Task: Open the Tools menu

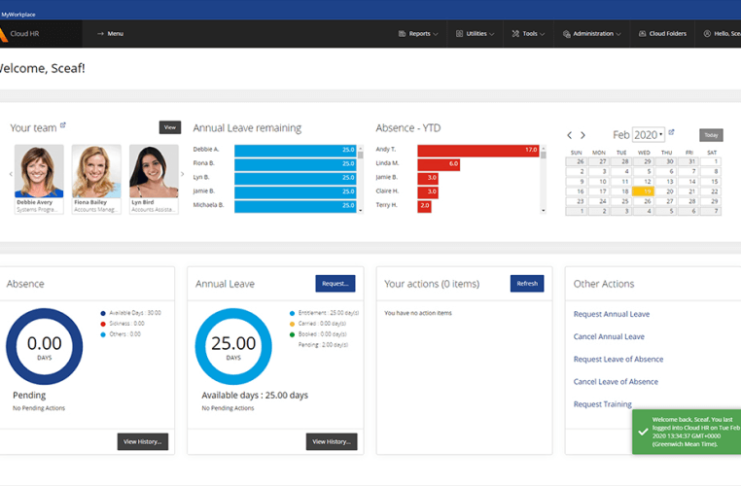Action: (528, 34)
